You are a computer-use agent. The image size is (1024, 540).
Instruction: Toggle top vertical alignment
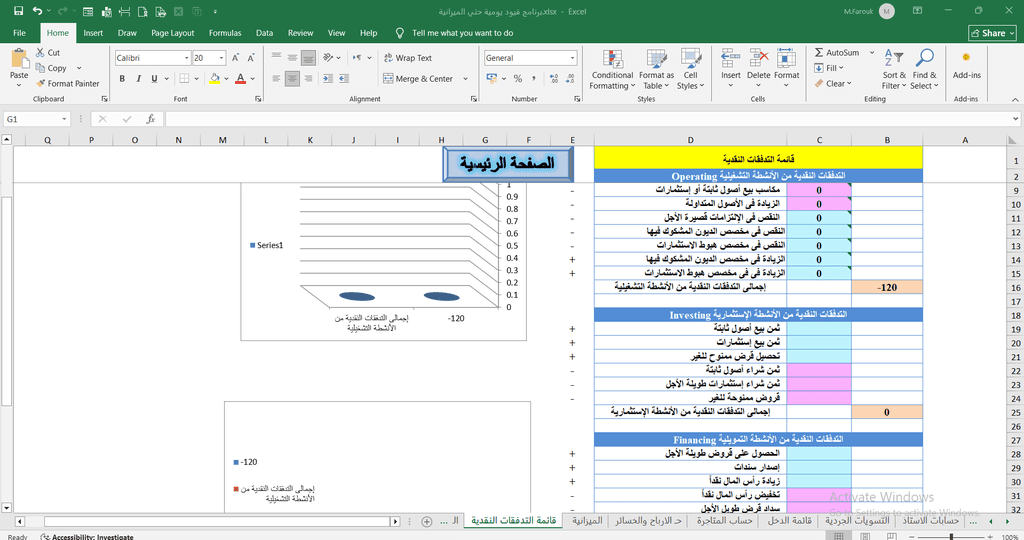[x=276, y=57]
